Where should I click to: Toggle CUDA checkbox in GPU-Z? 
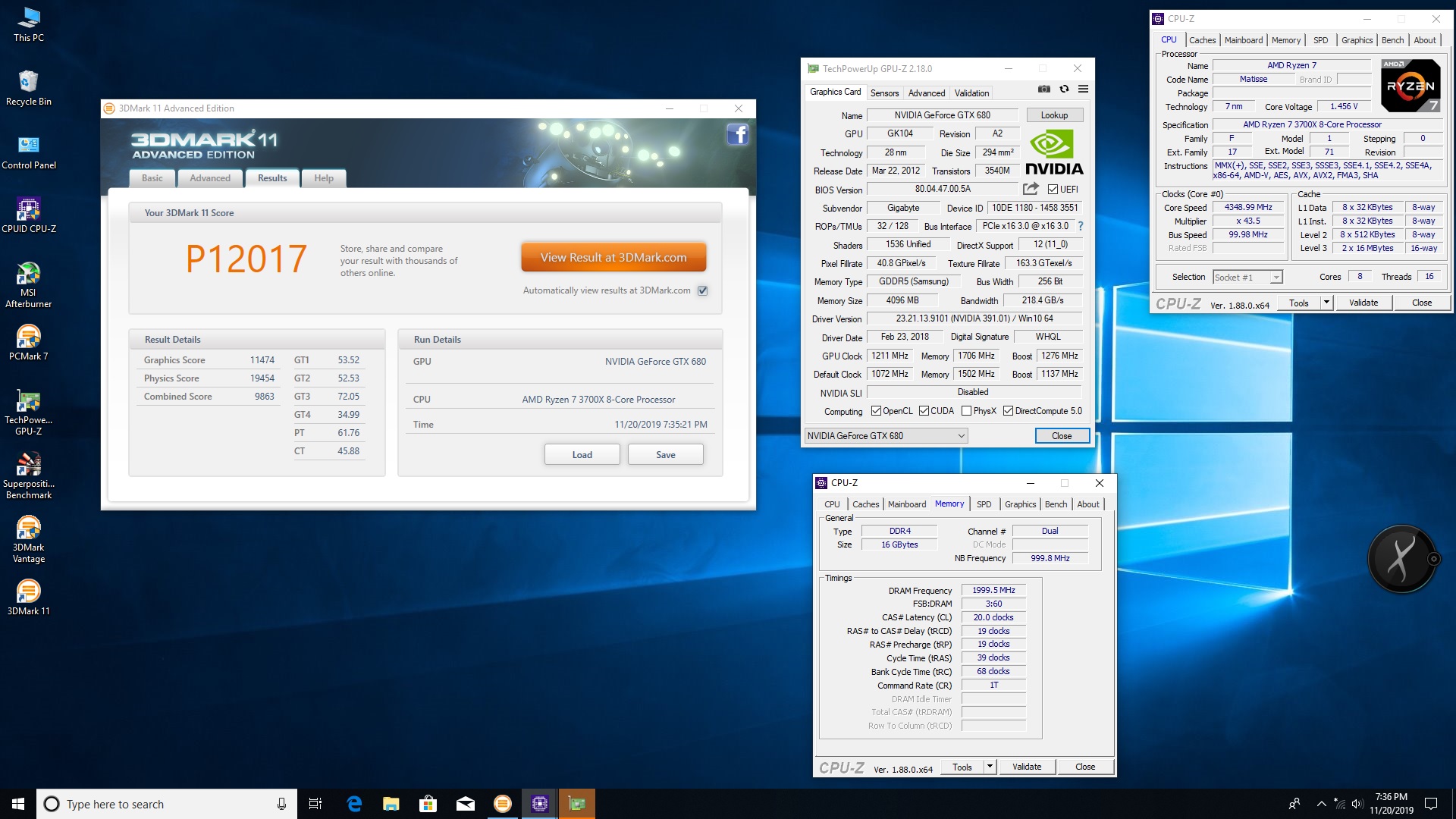click(x=924, y=411)
